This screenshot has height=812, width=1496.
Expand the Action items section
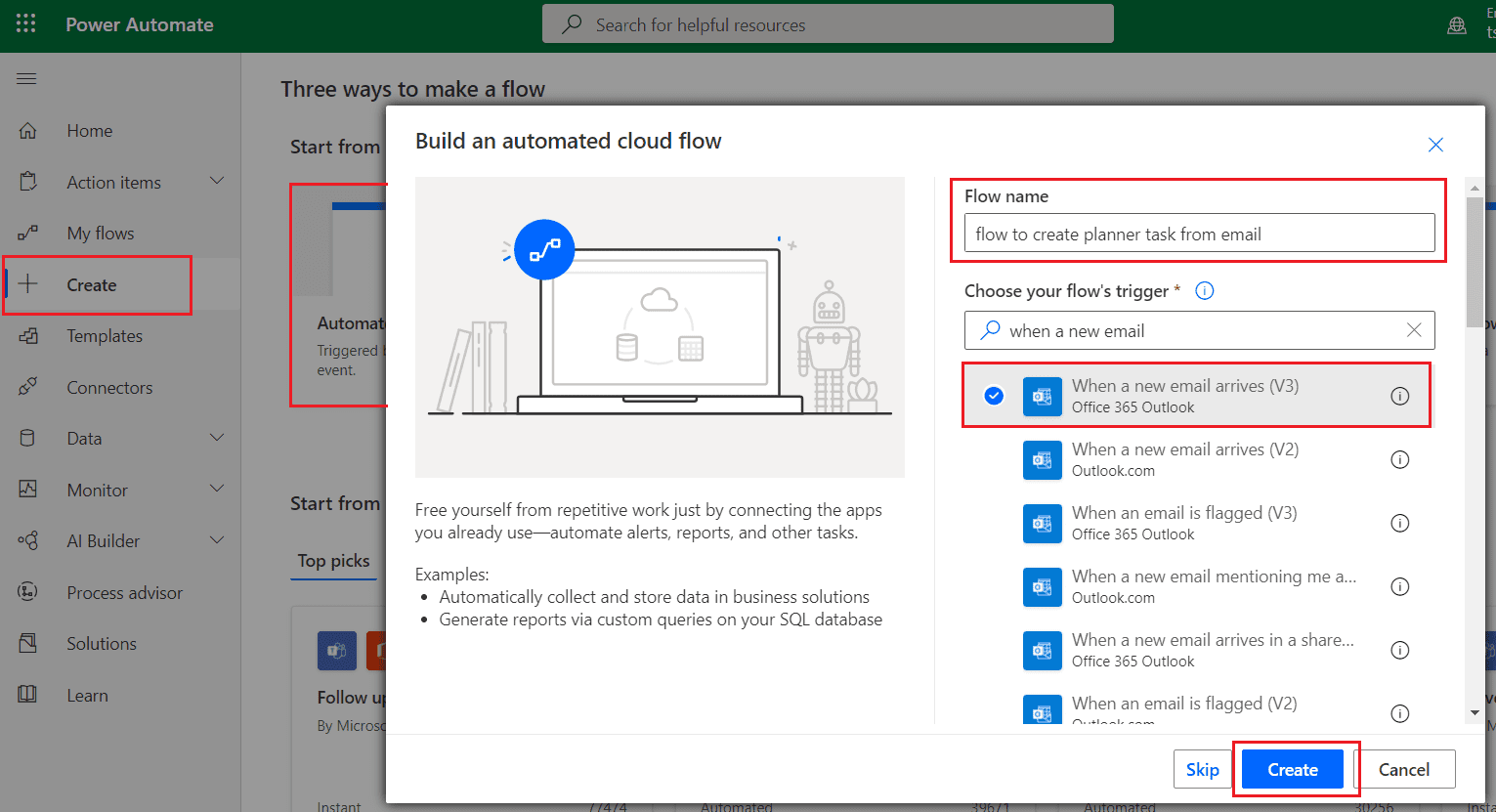217,182
